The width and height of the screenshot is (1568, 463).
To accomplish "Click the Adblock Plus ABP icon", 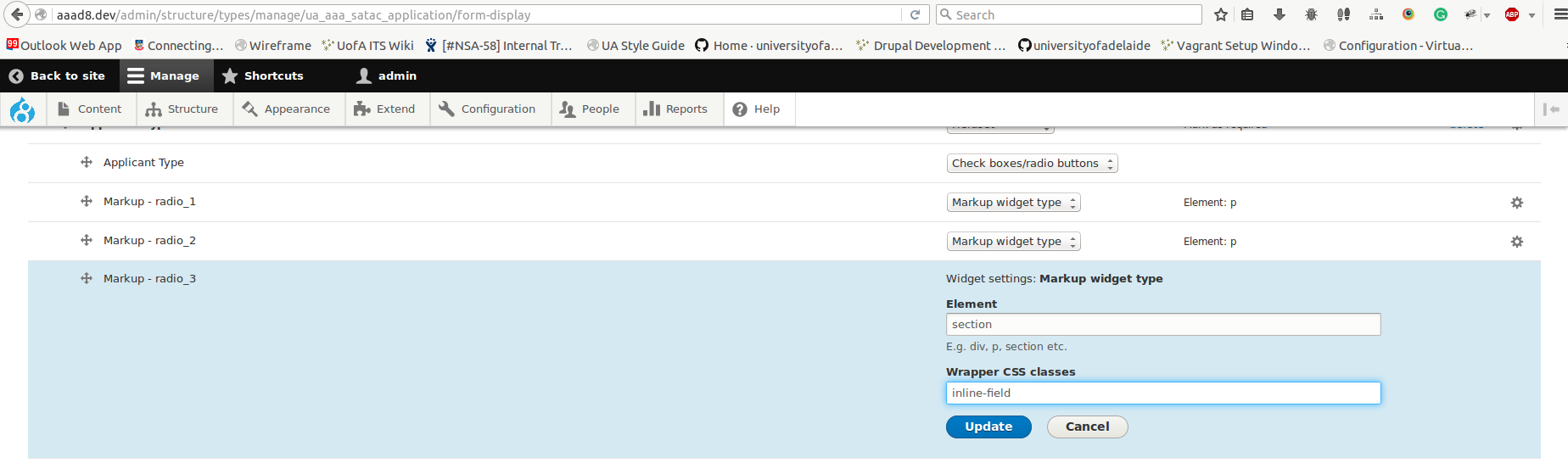I will (x=1512, y=14).
